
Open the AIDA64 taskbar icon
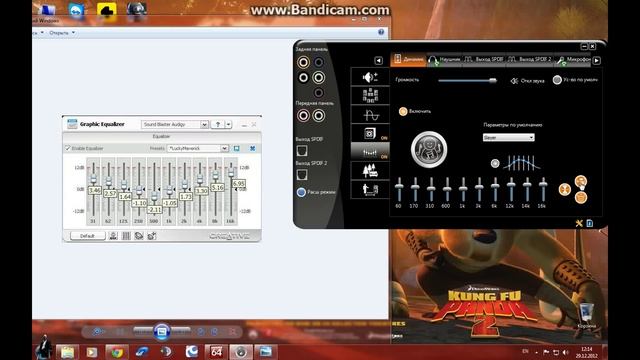(216, 352)
